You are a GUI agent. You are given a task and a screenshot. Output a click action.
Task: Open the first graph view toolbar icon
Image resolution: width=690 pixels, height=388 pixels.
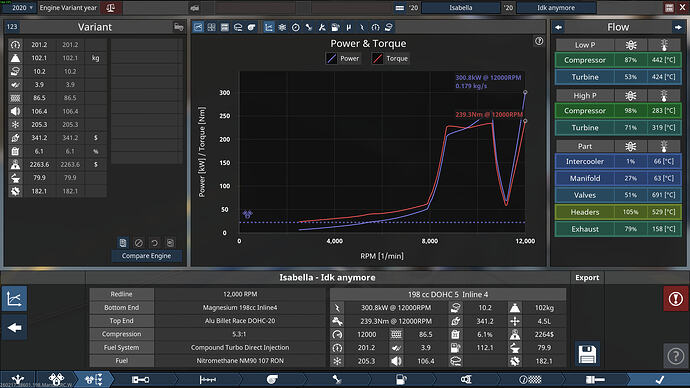pyautogui.click(x=198, y=27)
